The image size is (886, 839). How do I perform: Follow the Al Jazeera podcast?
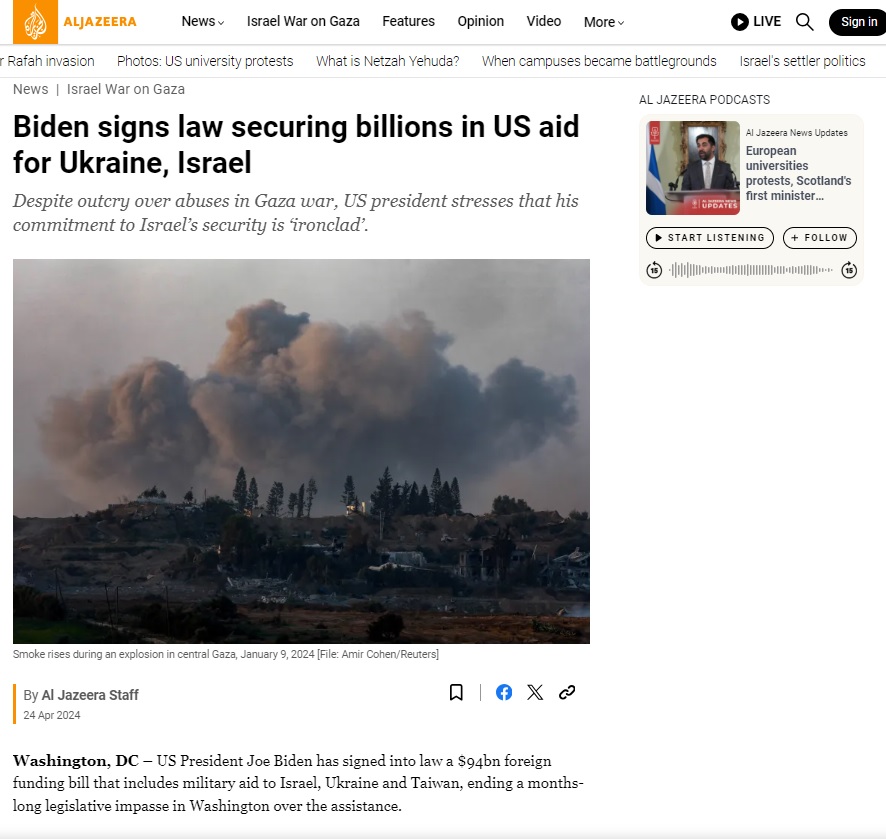819,238
